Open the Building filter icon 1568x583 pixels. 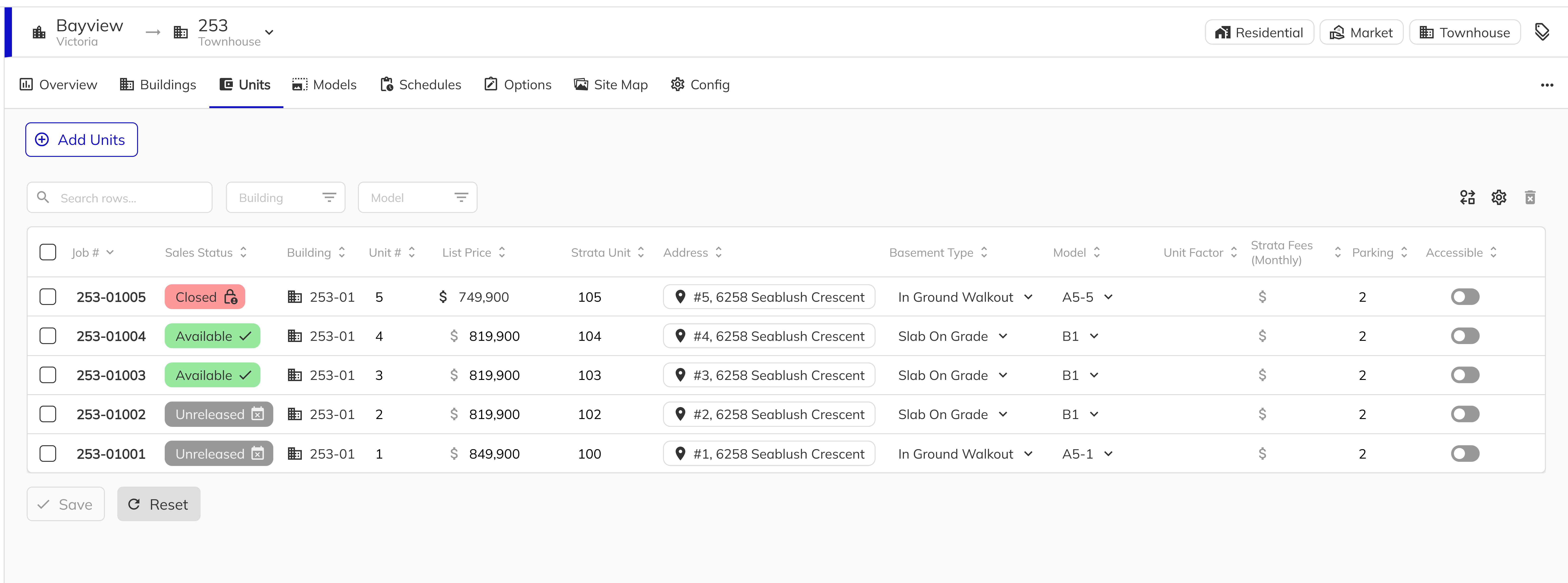point(329,197)
